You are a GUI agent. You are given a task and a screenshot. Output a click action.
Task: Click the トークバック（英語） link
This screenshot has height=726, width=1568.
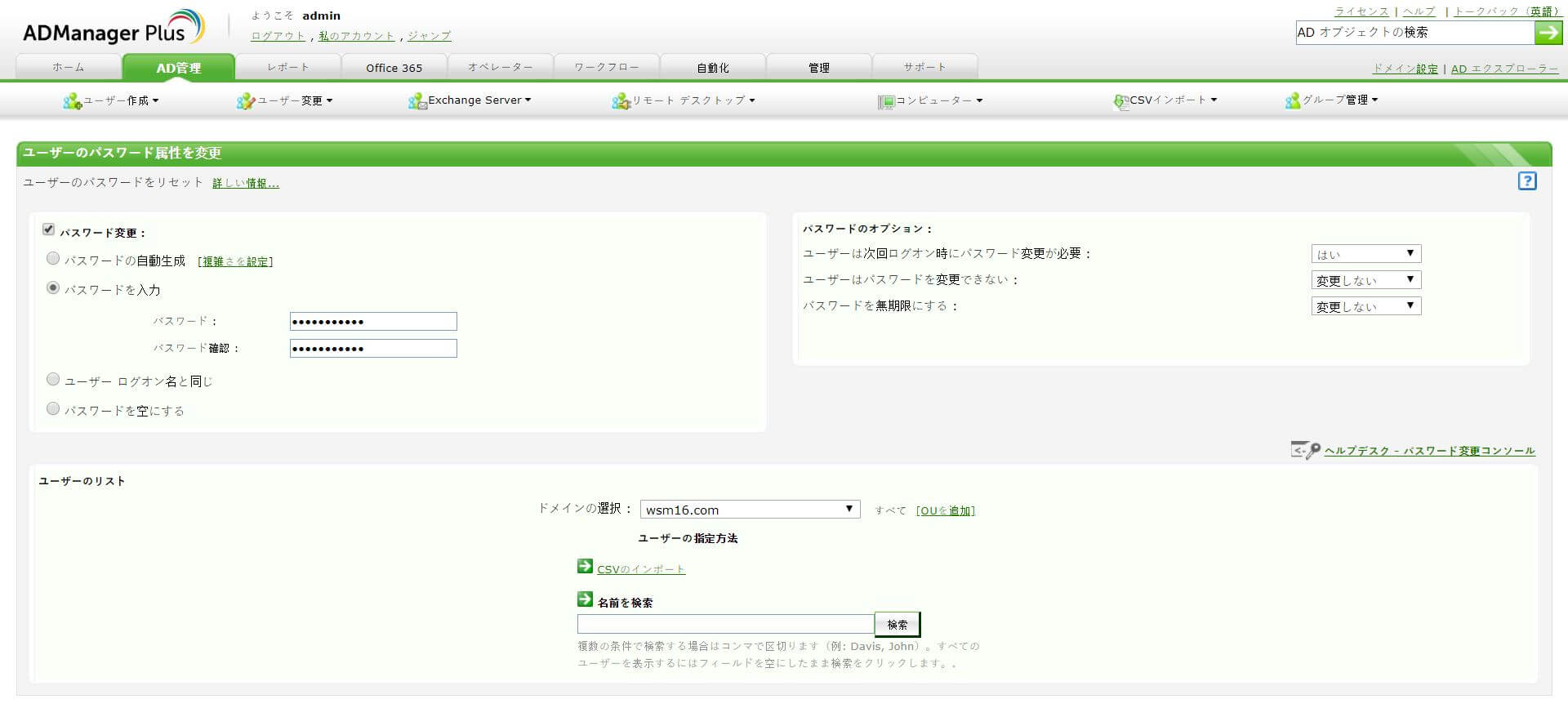click(x=1506, y=11)
